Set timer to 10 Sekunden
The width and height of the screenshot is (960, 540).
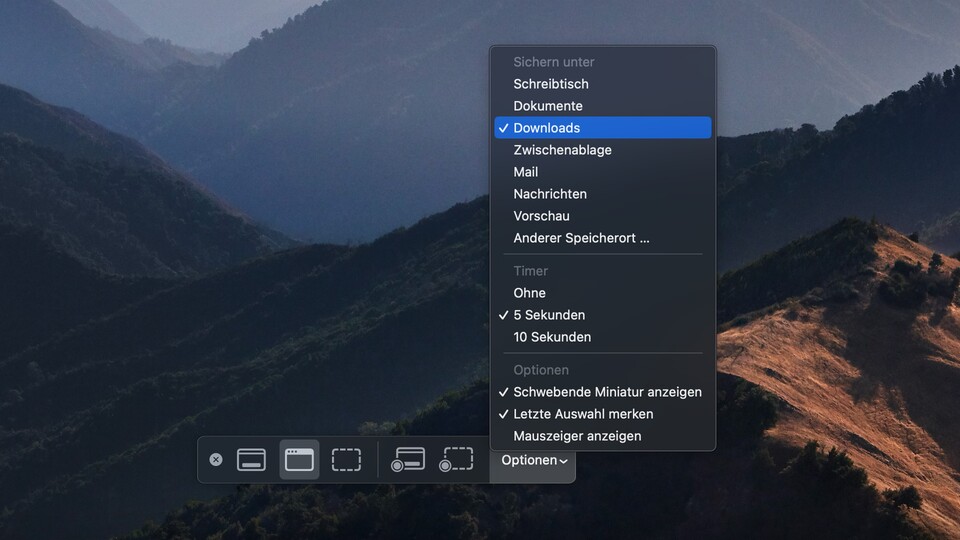click(x=603, y=337)
